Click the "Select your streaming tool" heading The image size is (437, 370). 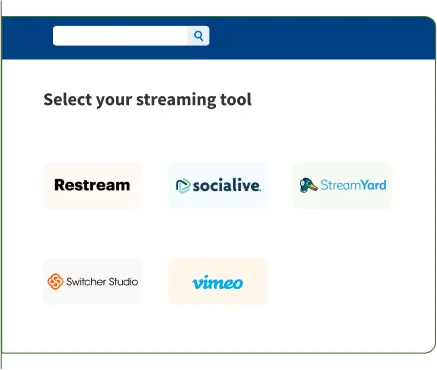(x=147, y=100)
